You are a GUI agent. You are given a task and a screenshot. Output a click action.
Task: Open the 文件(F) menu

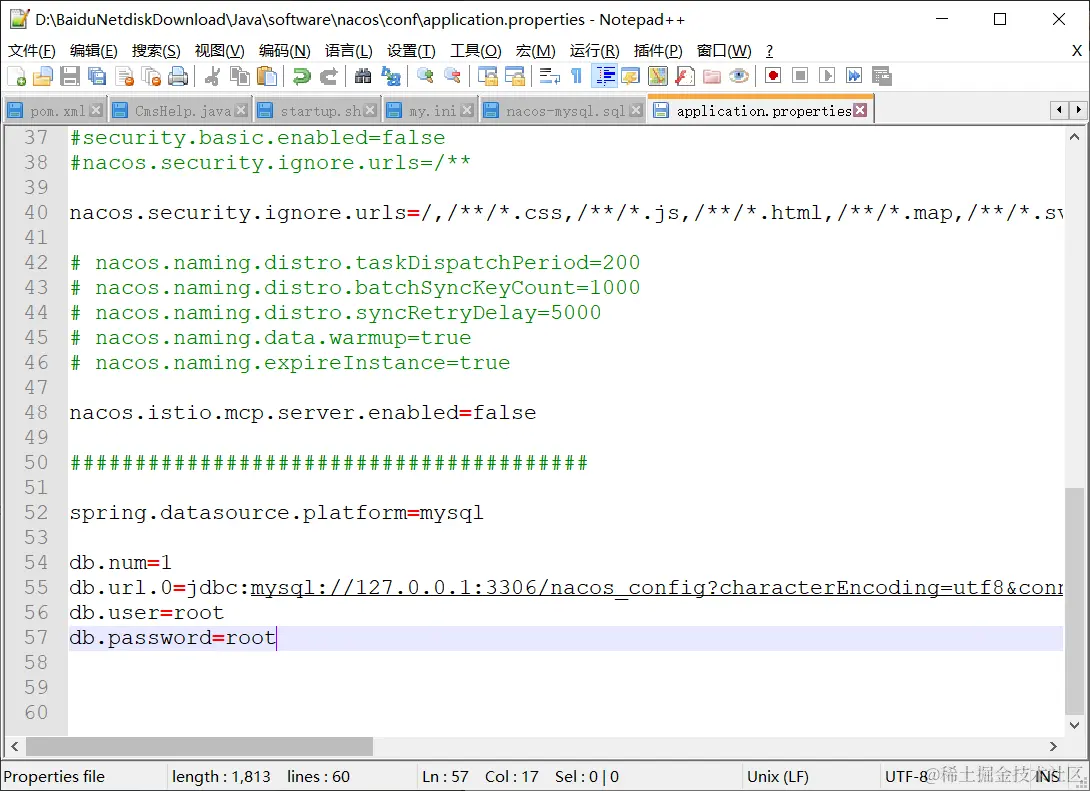pos(31,51)
